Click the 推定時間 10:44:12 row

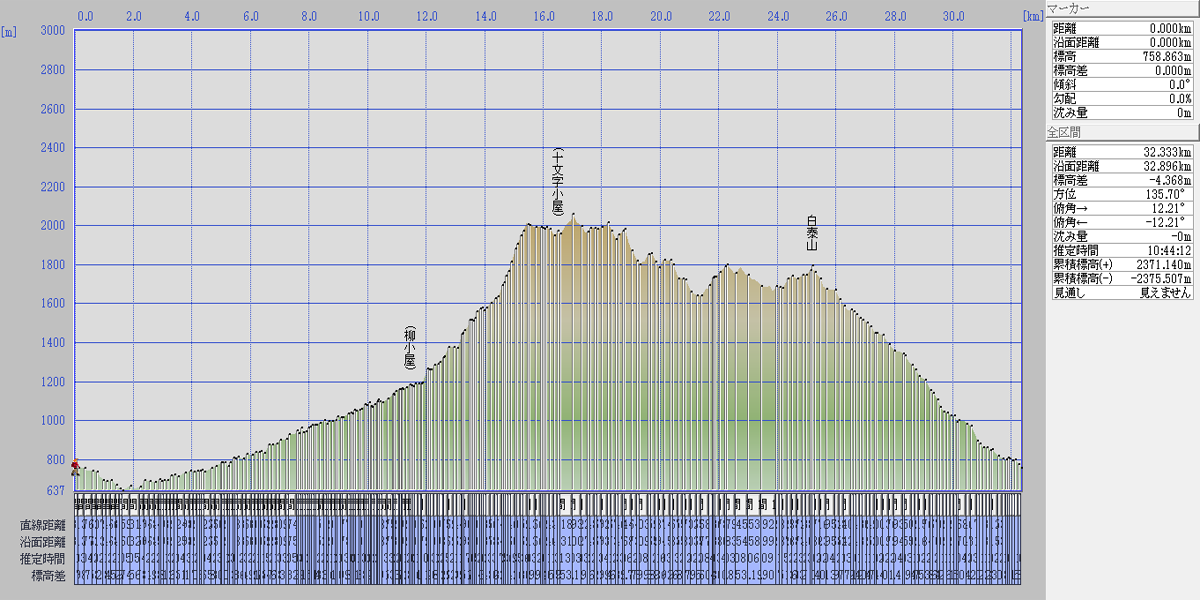click(x=1122, y=250)
